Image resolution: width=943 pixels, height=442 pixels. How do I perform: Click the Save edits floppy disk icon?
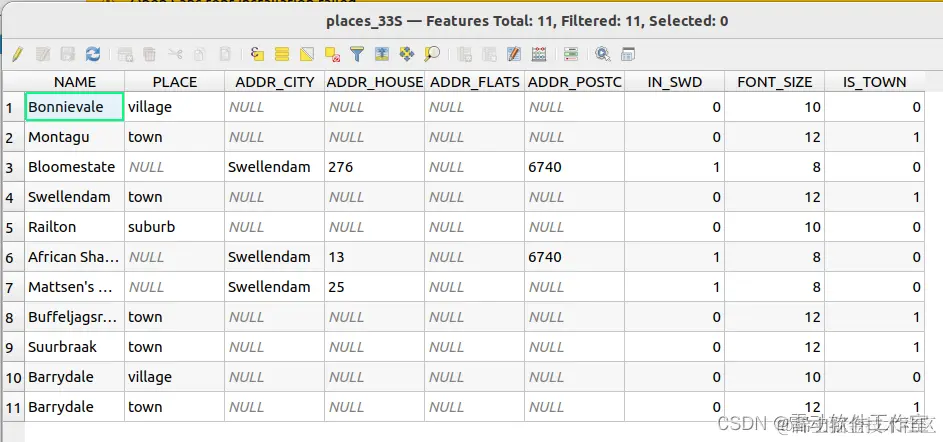click(67, 54)
